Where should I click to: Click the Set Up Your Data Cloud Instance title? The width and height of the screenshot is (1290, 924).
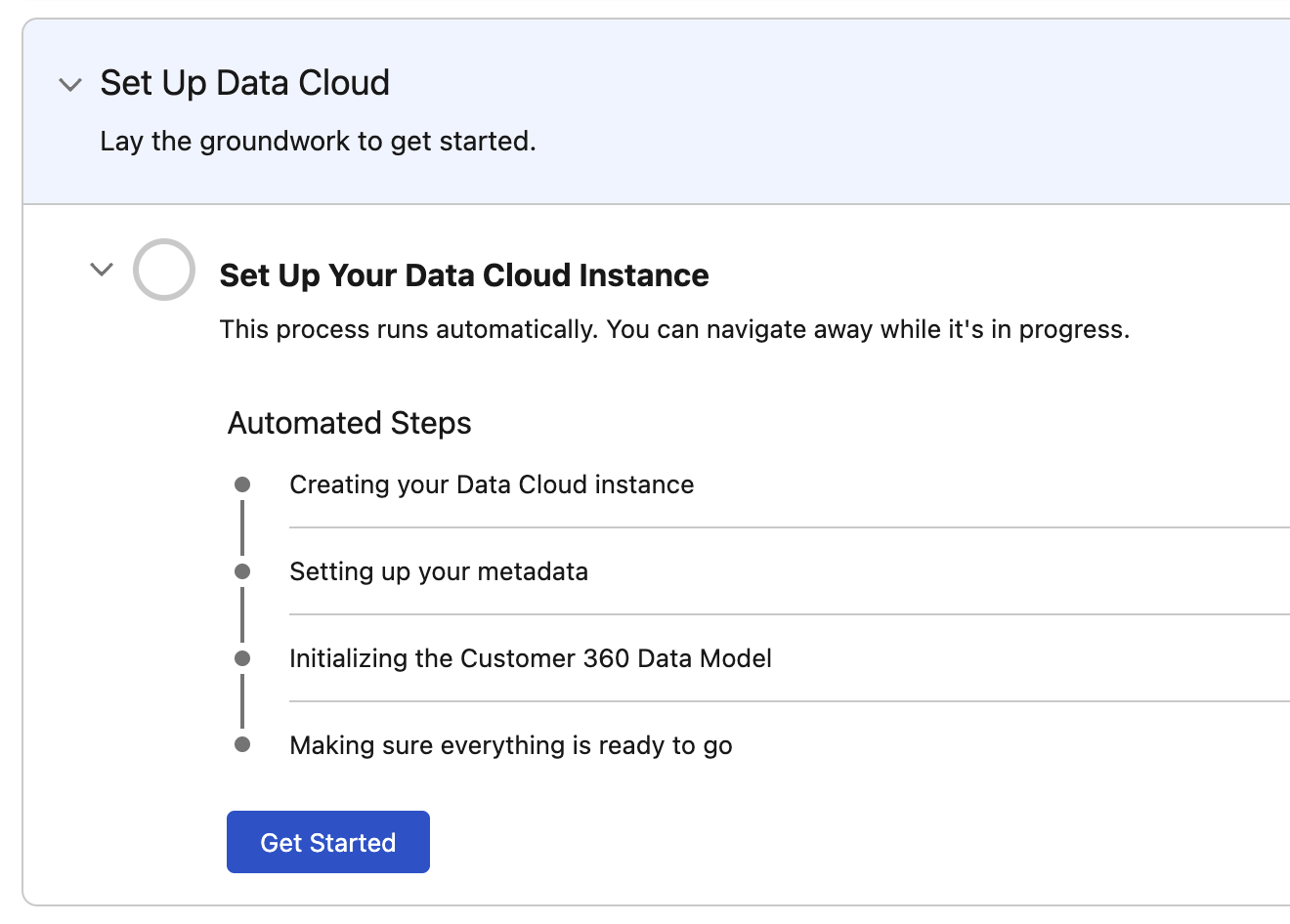click(464, 275)
